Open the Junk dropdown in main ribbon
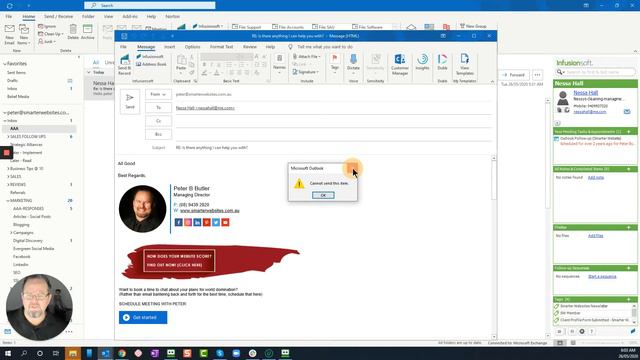This screenshot has width=640, height=360. [x=47, y=42]
